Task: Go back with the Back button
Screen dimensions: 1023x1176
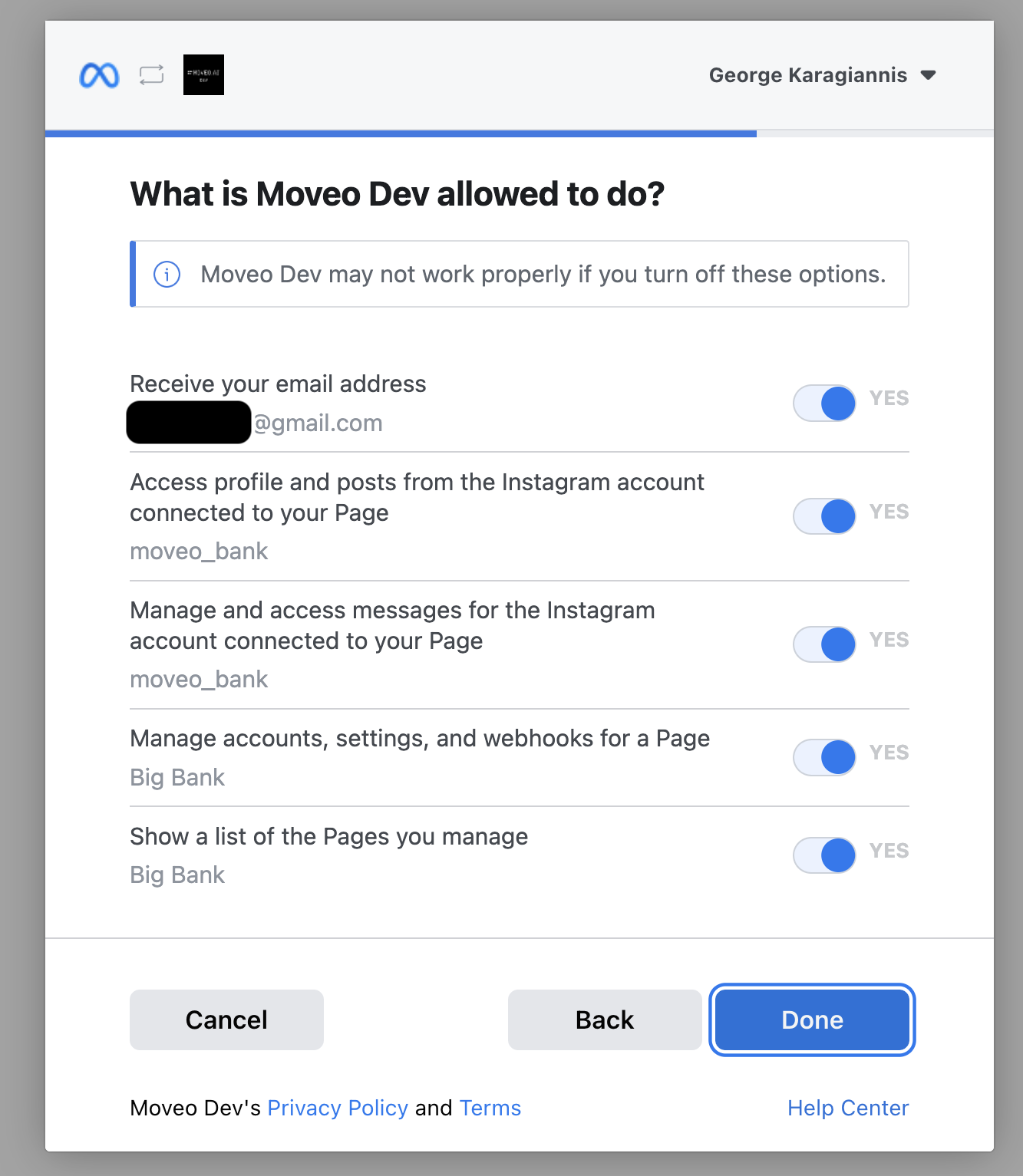Action: (605, 1020)
